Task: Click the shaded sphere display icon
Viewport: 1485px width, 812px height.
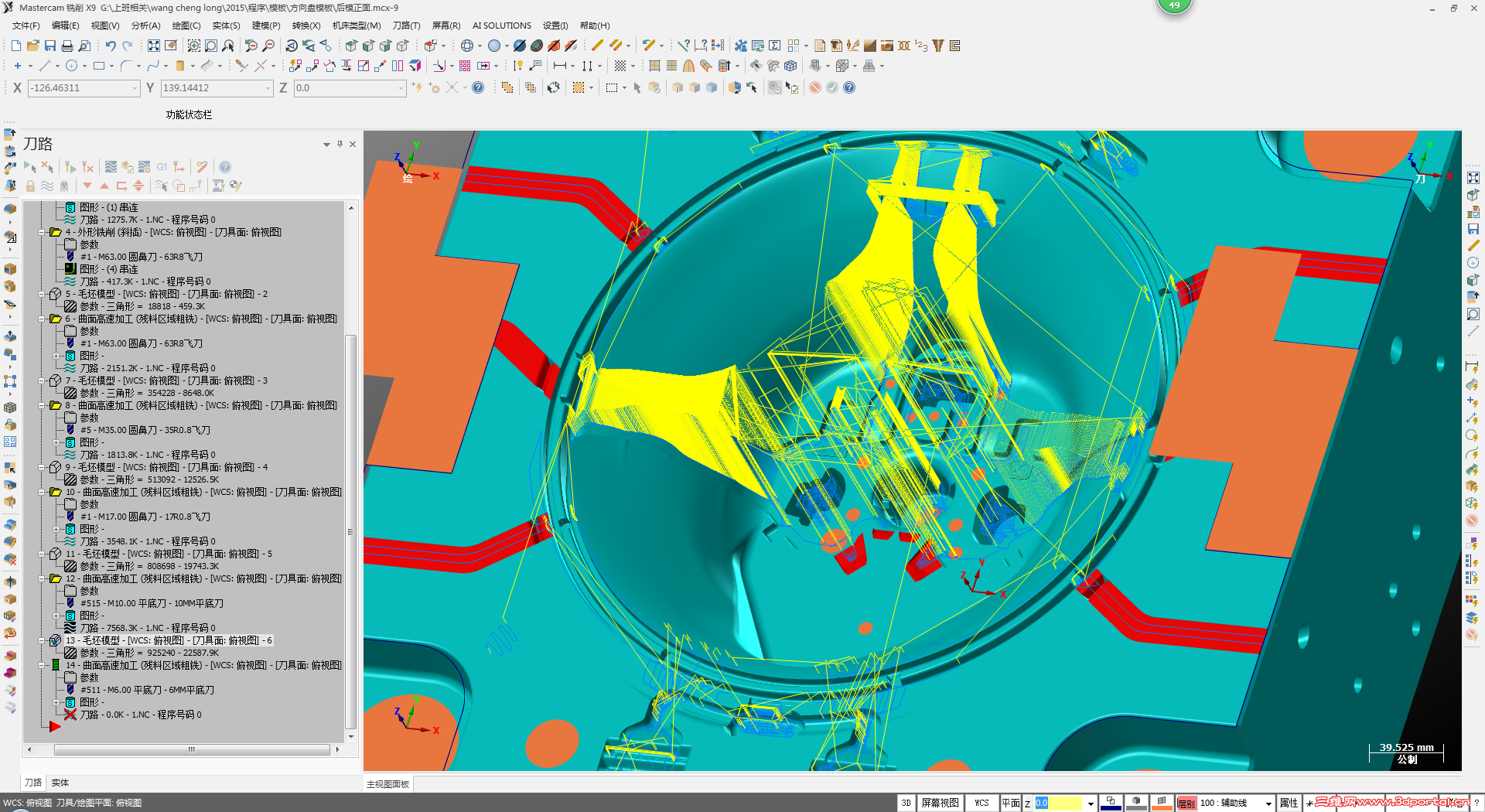Action: (x=494, y=46)
